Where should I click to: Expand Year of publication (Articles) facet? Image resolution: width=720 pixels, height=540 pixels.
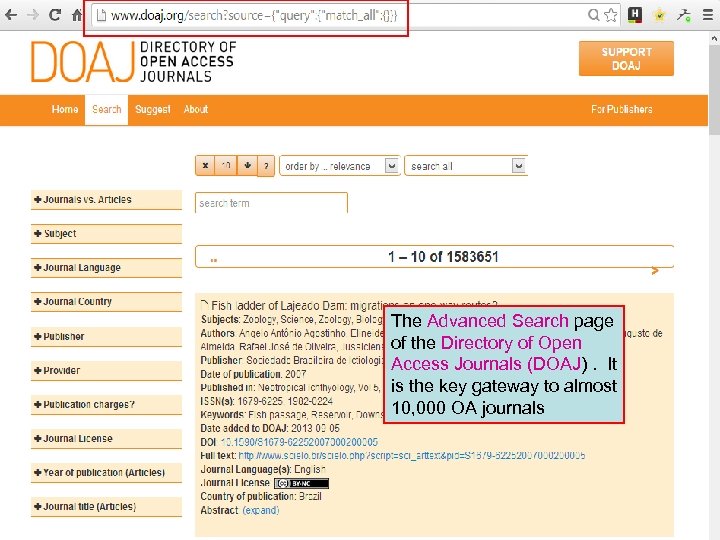[x=106, y=472]
